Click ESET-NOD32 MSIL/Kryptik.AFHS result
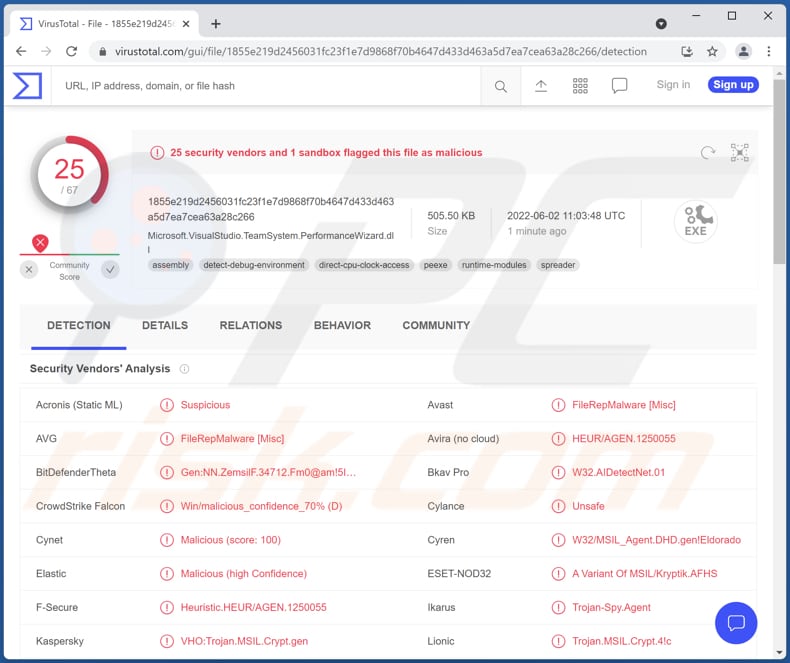 click(644, 574)
